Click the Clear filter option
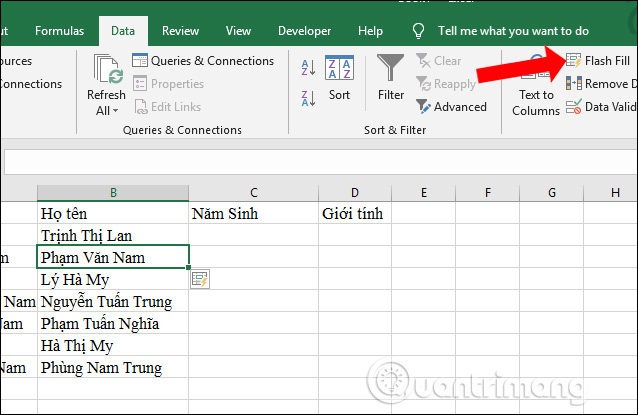The width and height of the screenshot is (638, 415). click(439, 61)
